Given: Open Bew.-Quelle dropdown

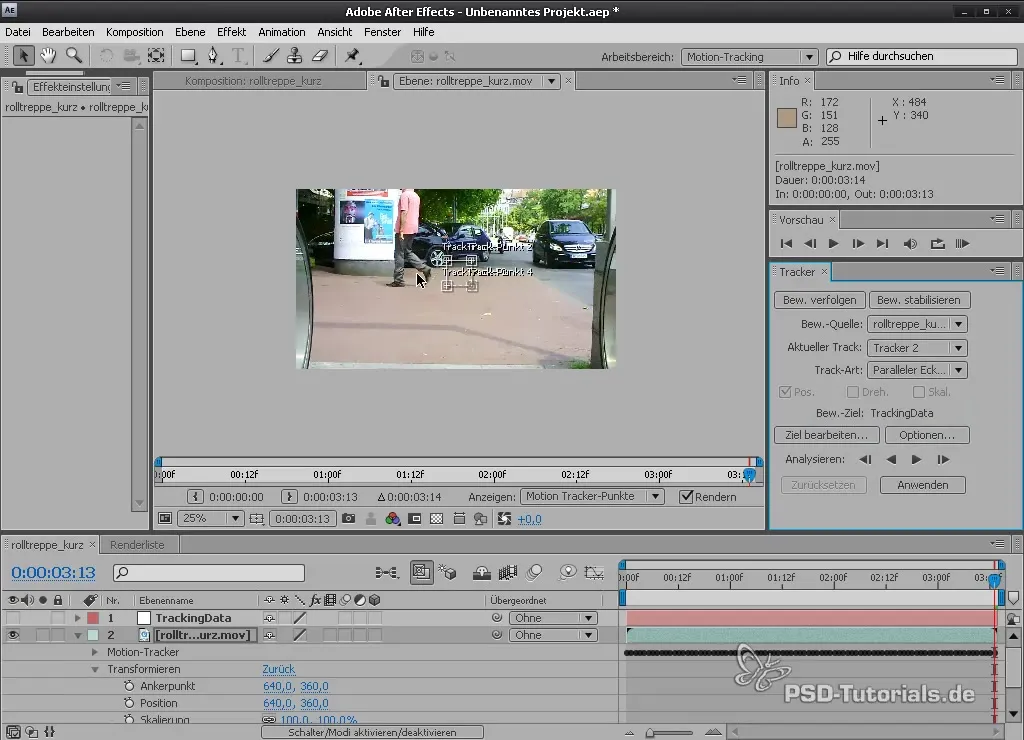Looking at the screenshot, I should tap(917, 324).
